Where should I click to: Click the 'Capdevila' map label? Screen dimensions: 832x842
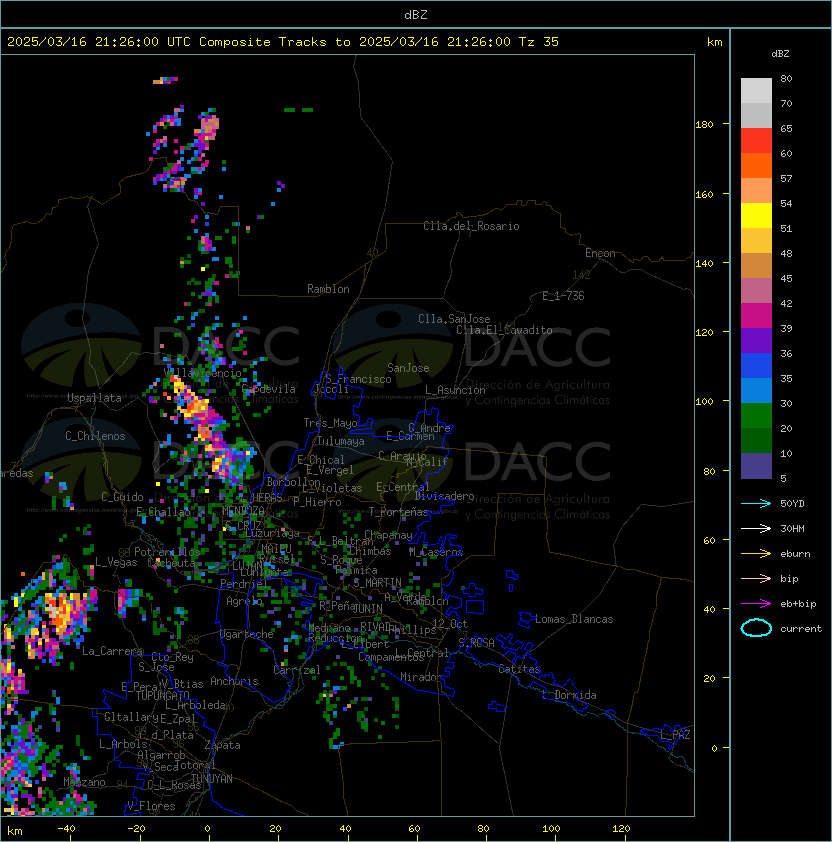pos(269,389)
